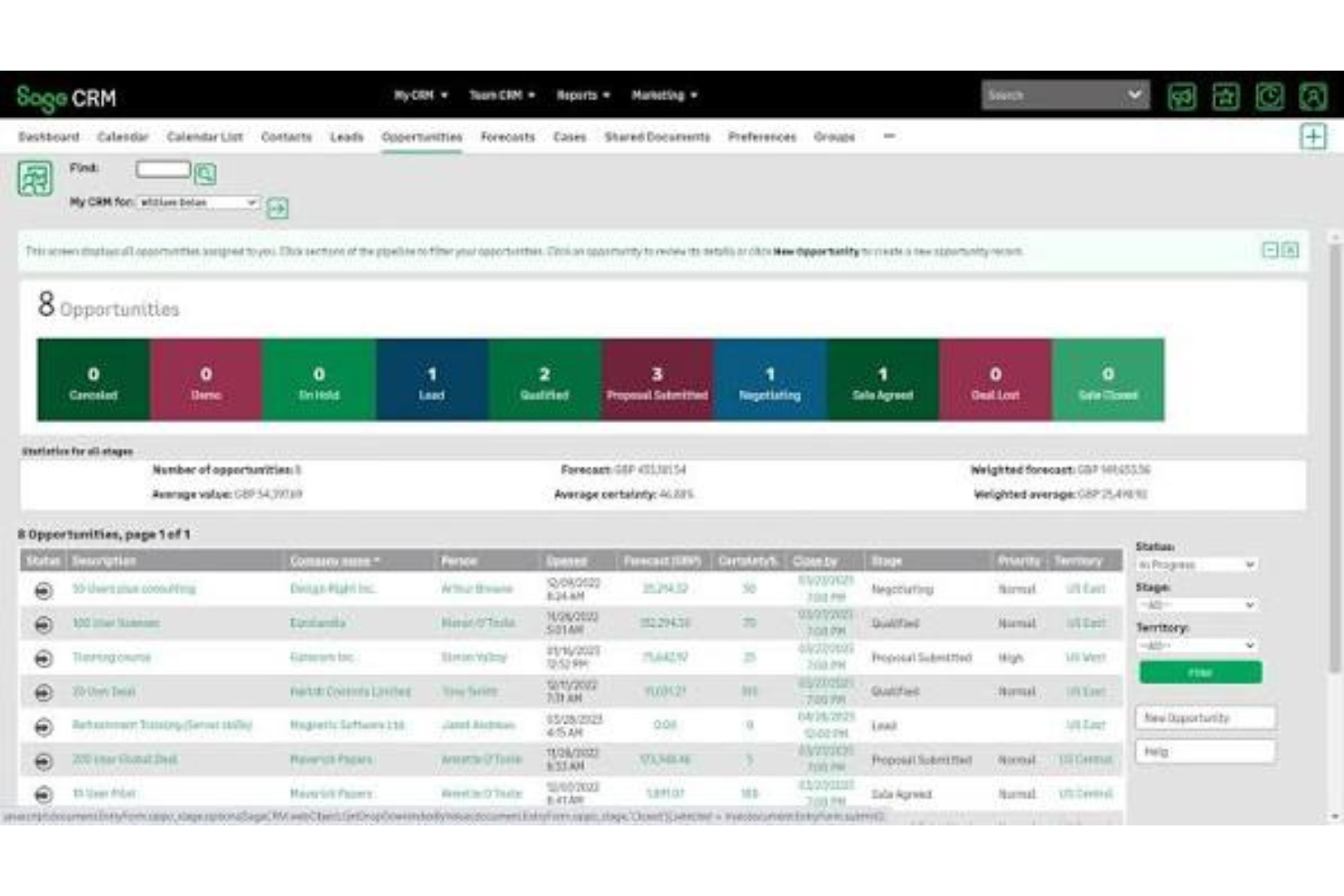
Task: Click the Help button
Action: pyautogui.click(x=1205, y=752)
